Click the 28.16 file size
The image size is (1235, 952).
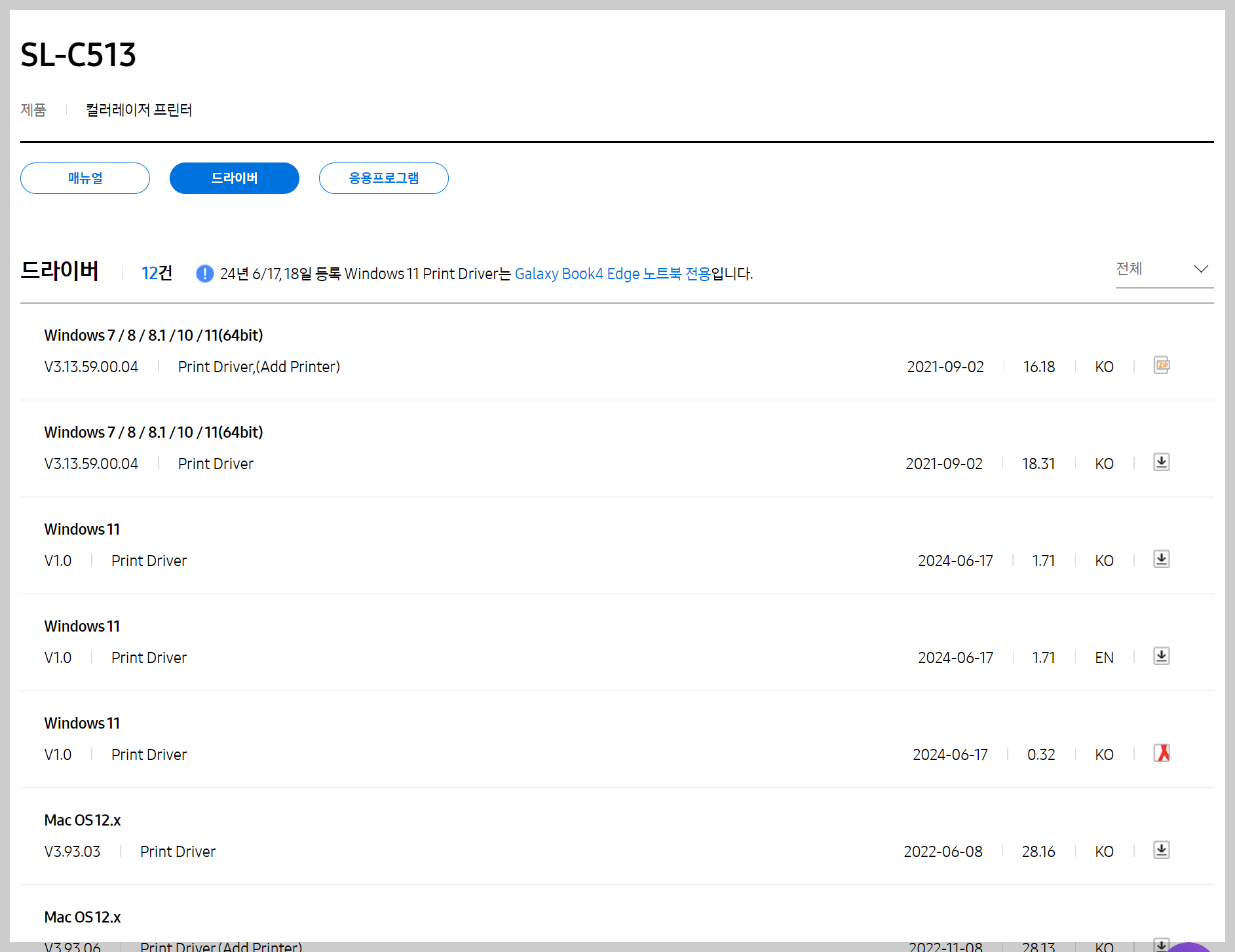[x=1038, y=852]
